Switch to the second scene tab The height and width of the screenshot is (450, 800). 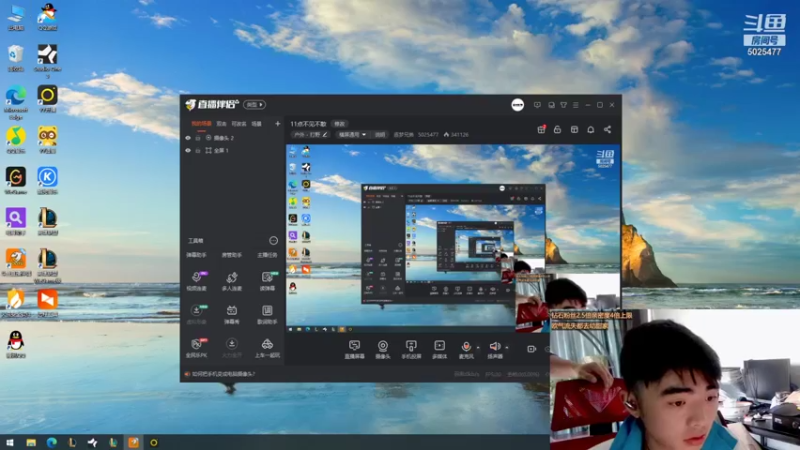click(221, 123)
